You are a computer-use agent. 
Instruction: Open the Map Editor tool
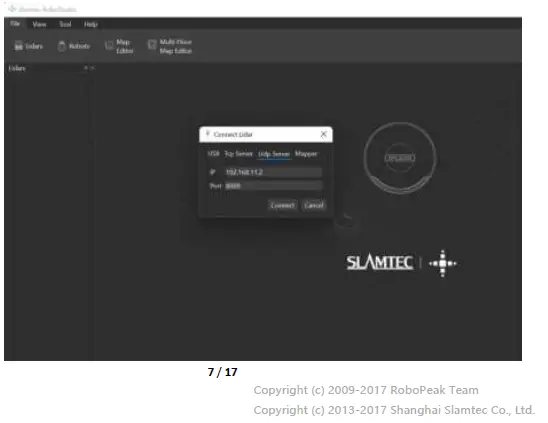[119, 46]
